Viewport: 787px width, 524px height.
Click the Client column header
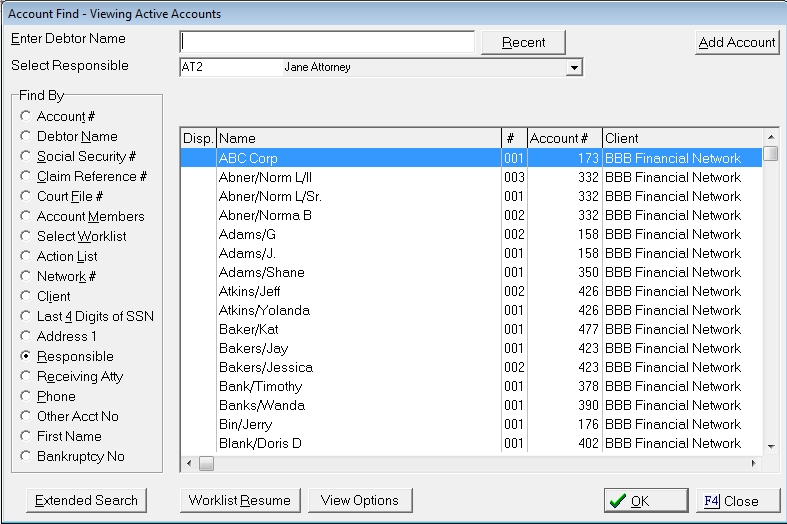pos(680,138)
